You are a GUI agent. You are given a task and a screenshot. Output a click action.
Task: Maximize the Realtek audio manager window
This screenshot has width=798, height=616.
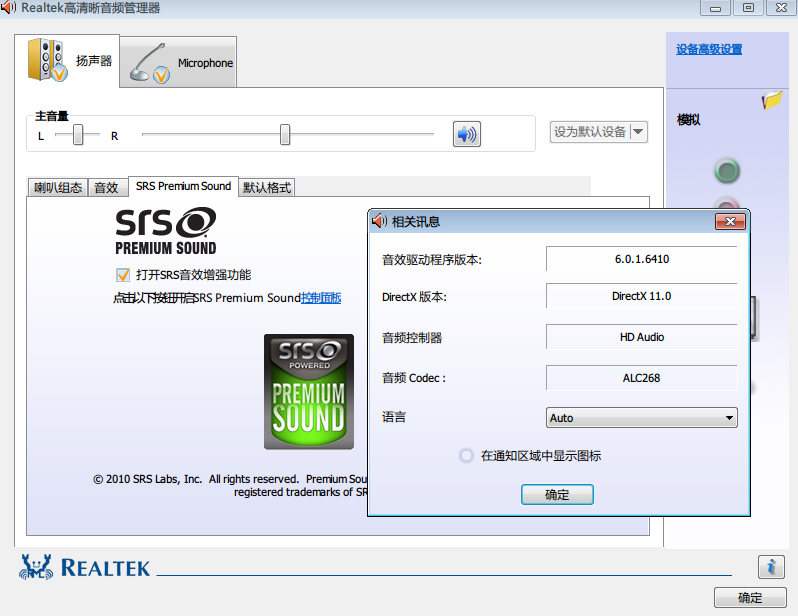(748, 8)
